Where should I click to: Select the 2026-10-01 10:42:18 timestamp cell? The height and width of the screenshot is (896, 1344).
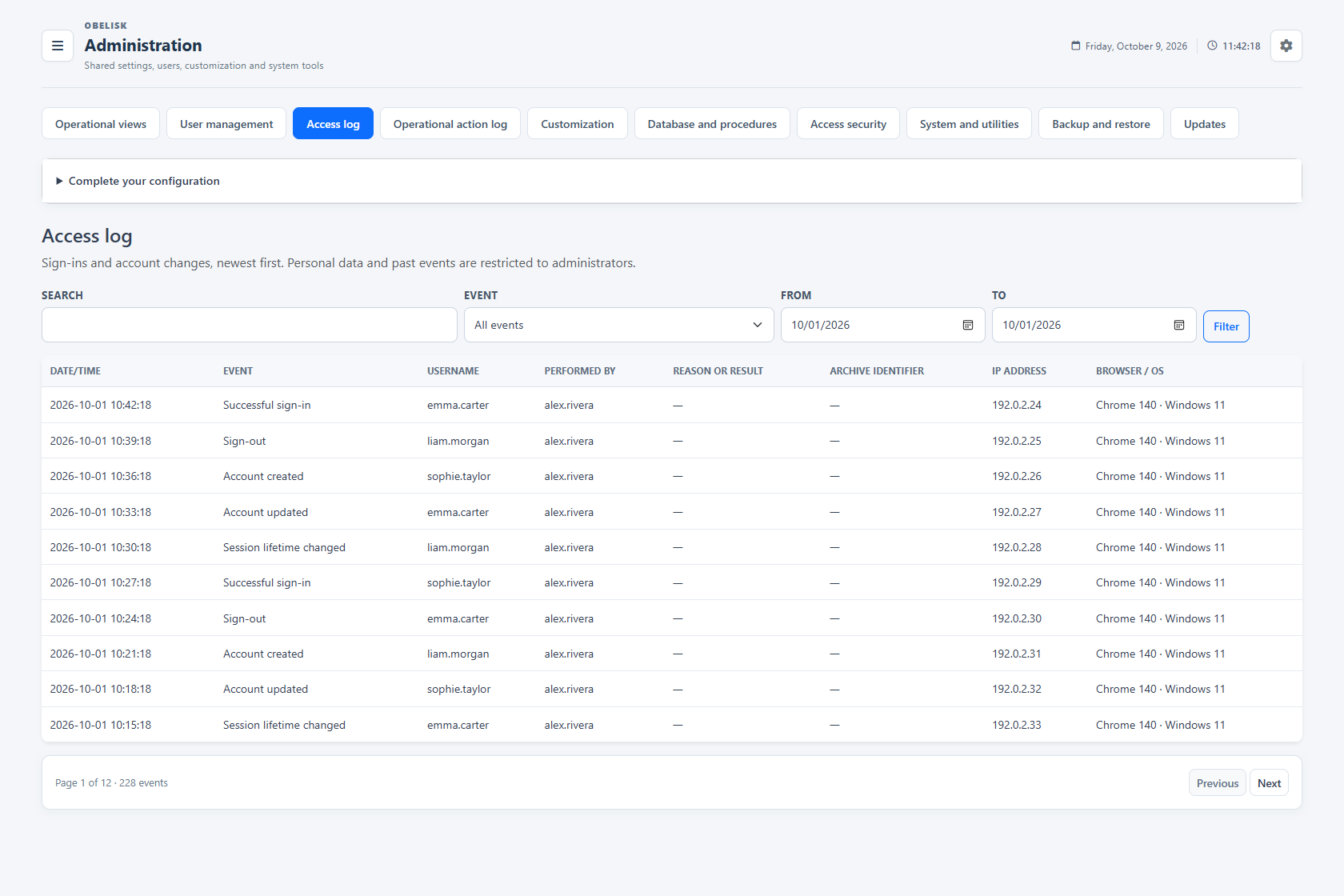pos(101,405)
